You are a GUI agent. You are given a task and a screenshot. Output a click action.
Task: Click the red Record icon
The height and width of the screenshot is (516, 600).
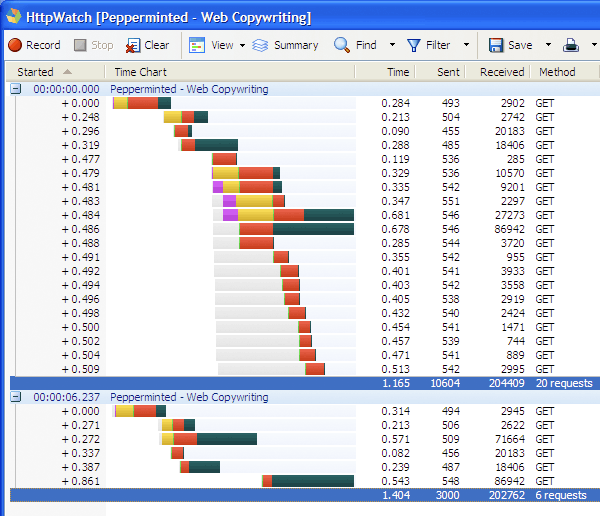click(15, 45)
